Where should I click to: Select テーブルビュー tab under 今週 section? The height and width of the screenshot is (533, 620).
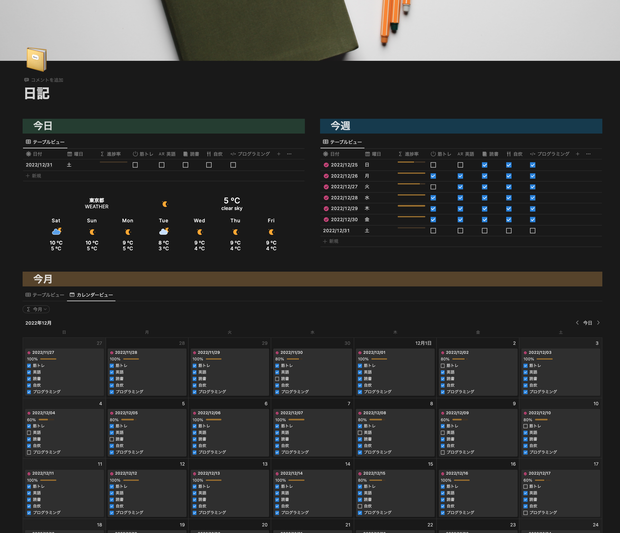[x=342, y=142]
